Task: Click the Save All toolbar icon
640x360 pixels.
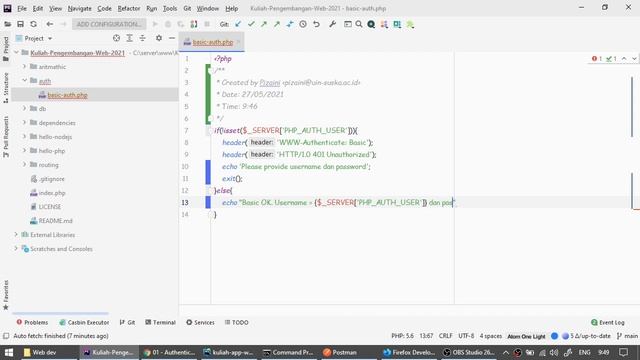Action: pyautogui.click(x=20, y=24)
